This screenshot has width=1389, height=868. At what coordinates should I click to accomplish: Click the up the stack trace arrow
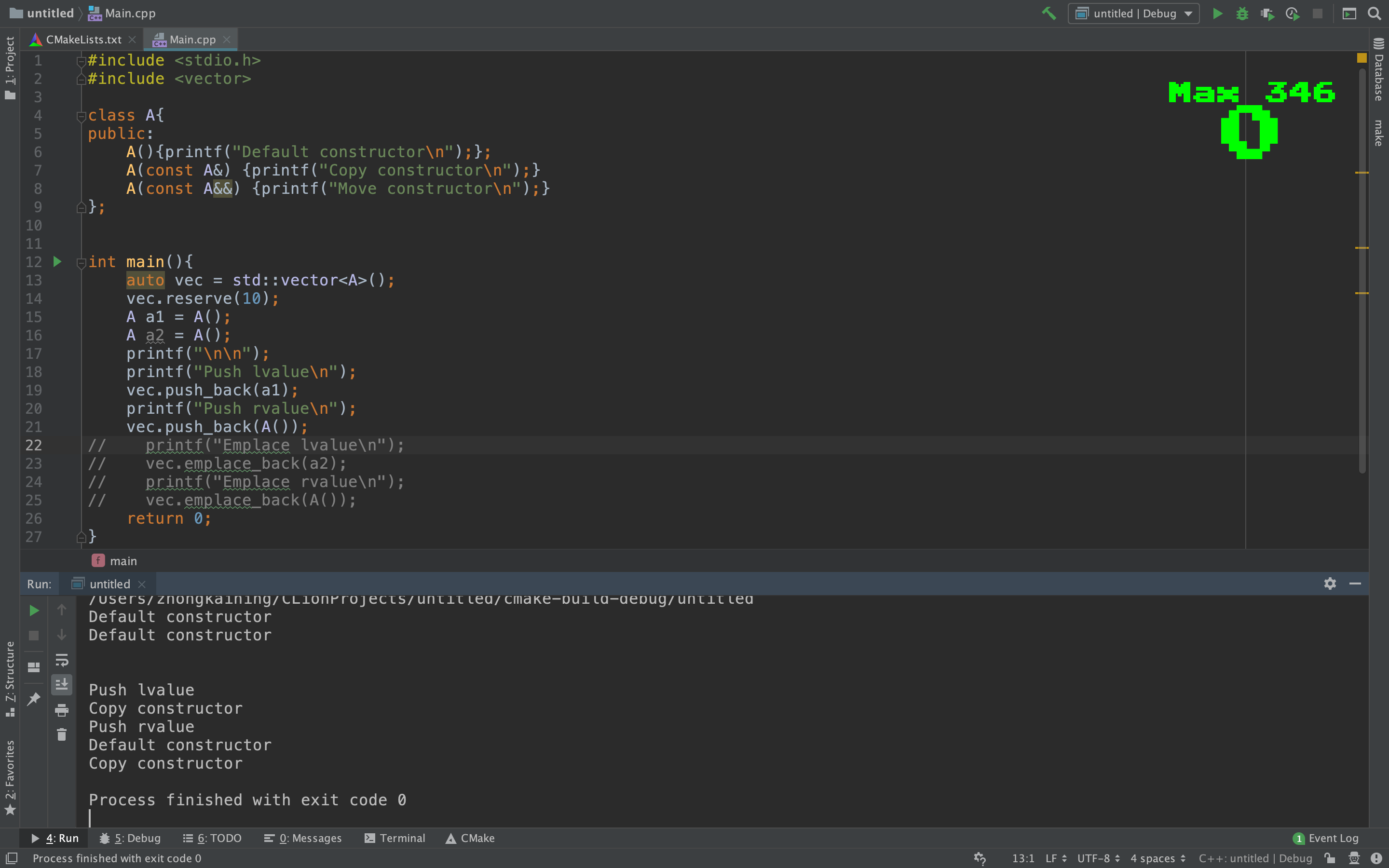pos(61,610)
